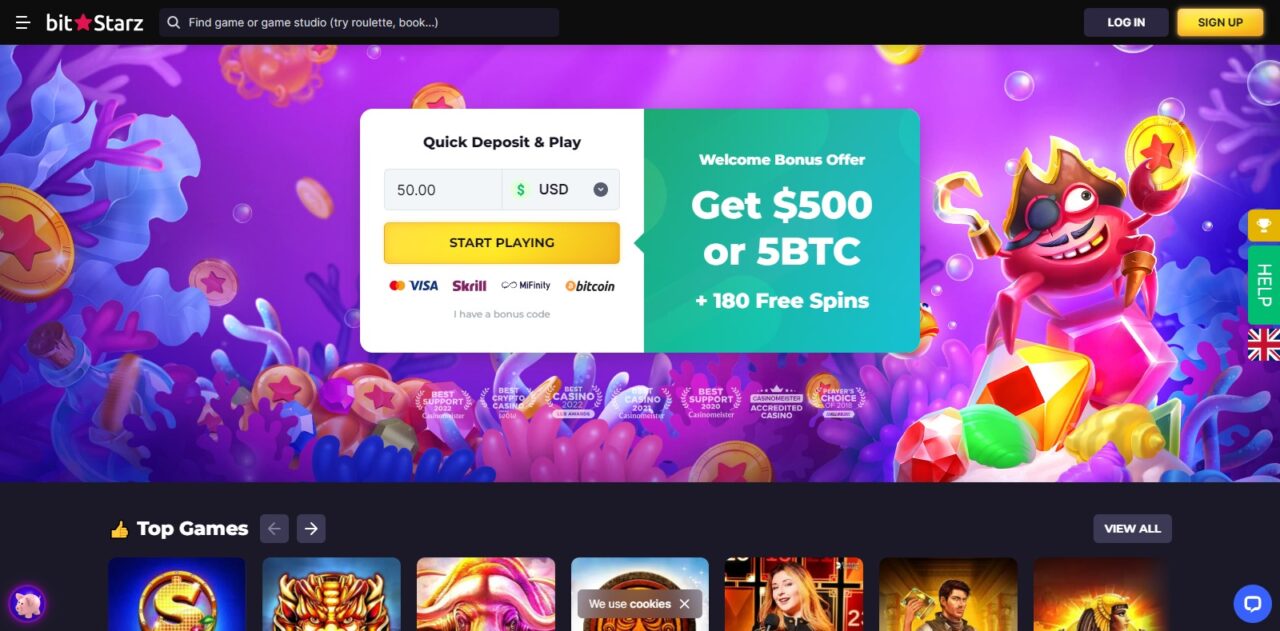Image resolution: width=1280 pixels, height=631 pixels.
Task: Click VIEW ALL for Top Games
Action: [x=1132, y=528]
